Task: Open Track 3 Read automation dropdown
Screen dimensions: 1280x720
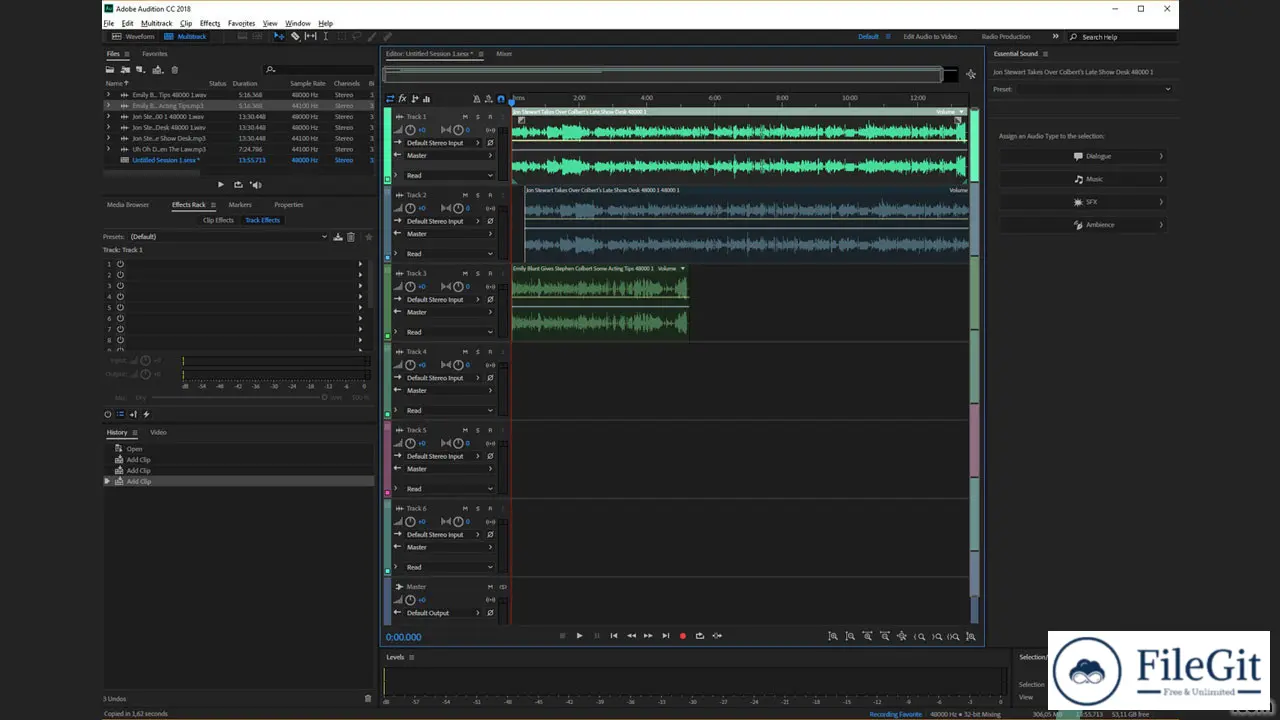Action: coord(449,332)
